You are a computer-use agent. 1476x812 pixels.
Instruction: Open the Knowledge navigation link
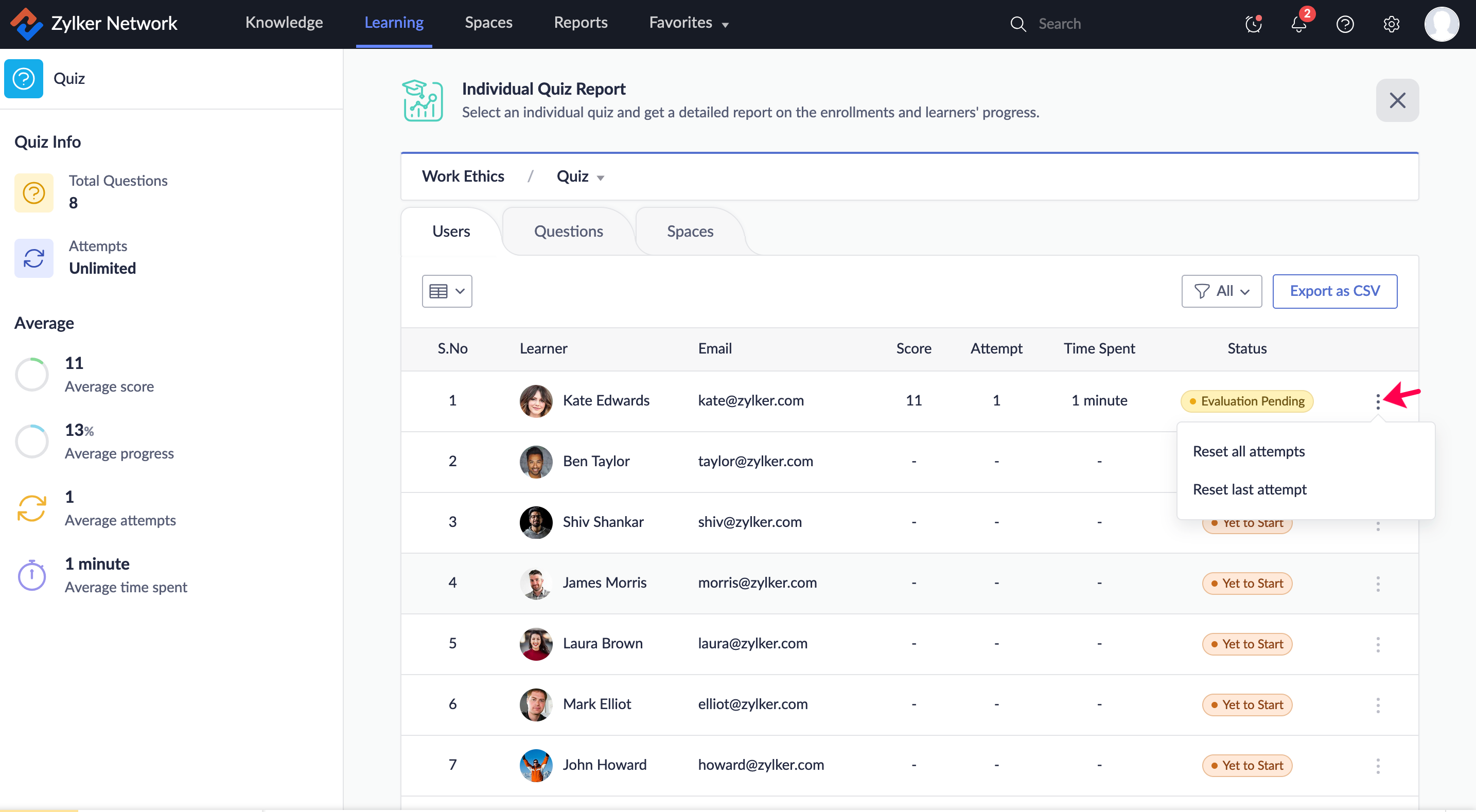coord(284,23)
